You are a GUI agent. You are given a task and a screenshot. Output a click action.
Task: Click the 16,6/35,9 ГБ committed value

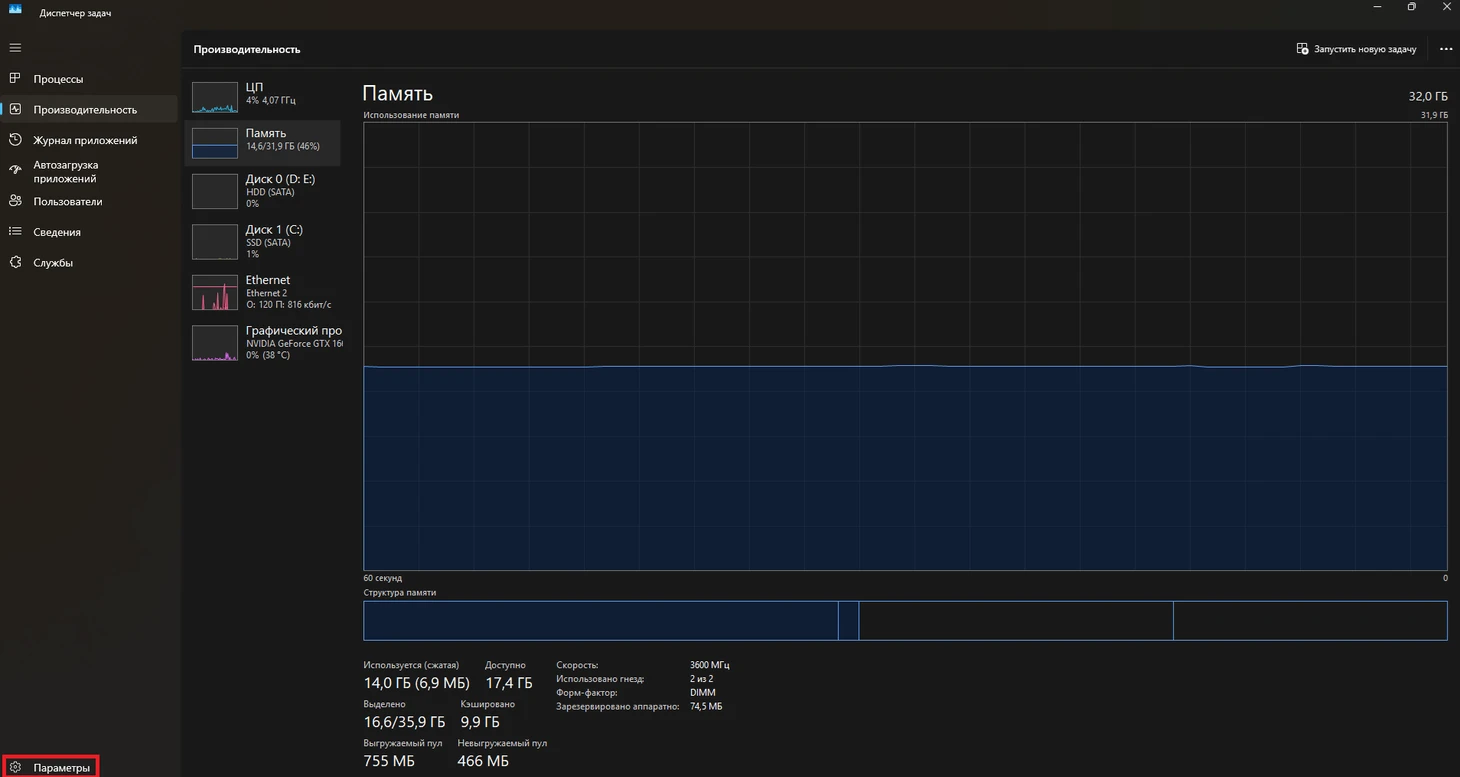(404, 722)
